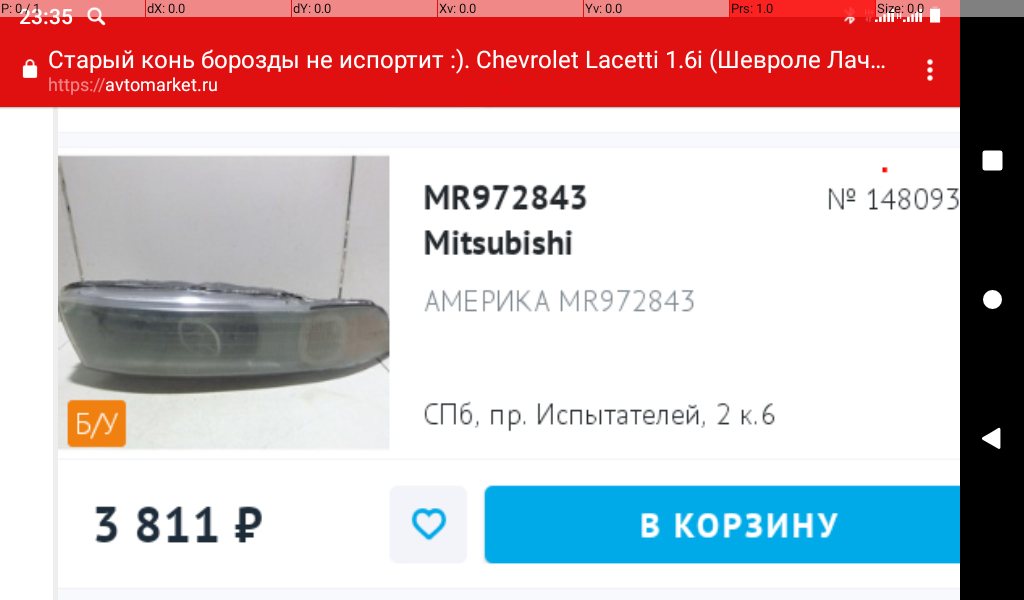
Task: Tap the Android home circle button
Action: coord(992,300)
